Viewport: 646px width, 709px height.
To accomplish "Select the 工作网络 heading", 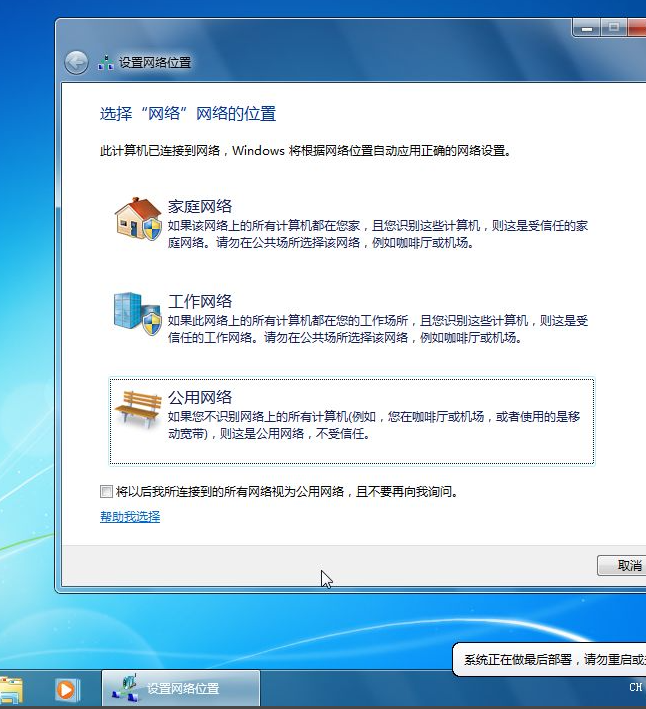I will pos(200,301).
